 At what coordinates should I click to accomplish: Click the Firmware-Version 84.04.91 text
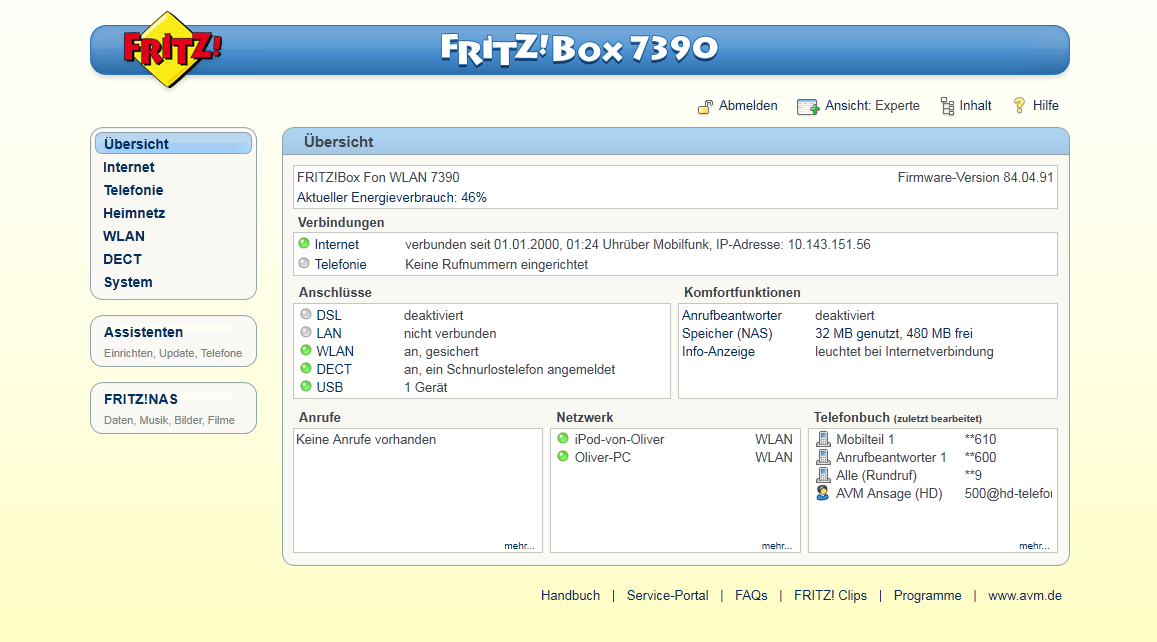click(x=975, y=177)
